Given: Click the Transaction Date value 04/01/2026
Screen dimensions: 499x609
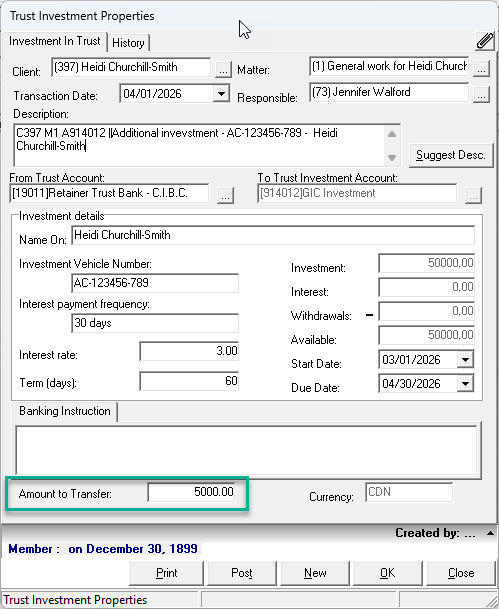Looking at the screenshot, I should click(152, 94).
